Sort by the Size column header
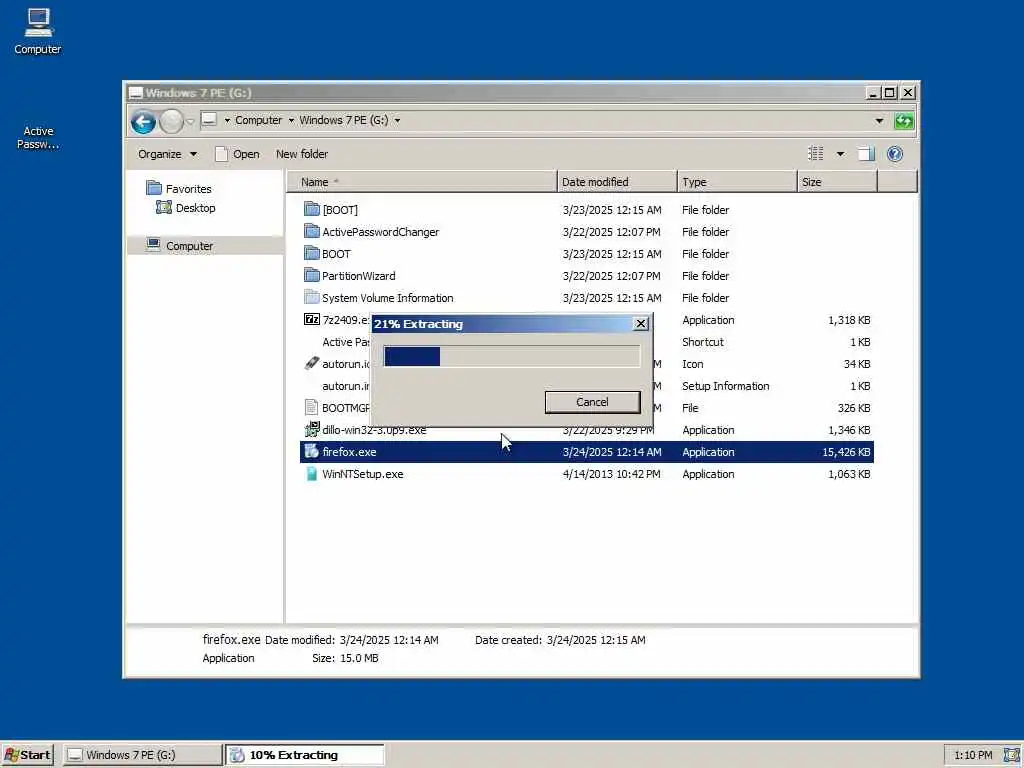 [837, 182]
